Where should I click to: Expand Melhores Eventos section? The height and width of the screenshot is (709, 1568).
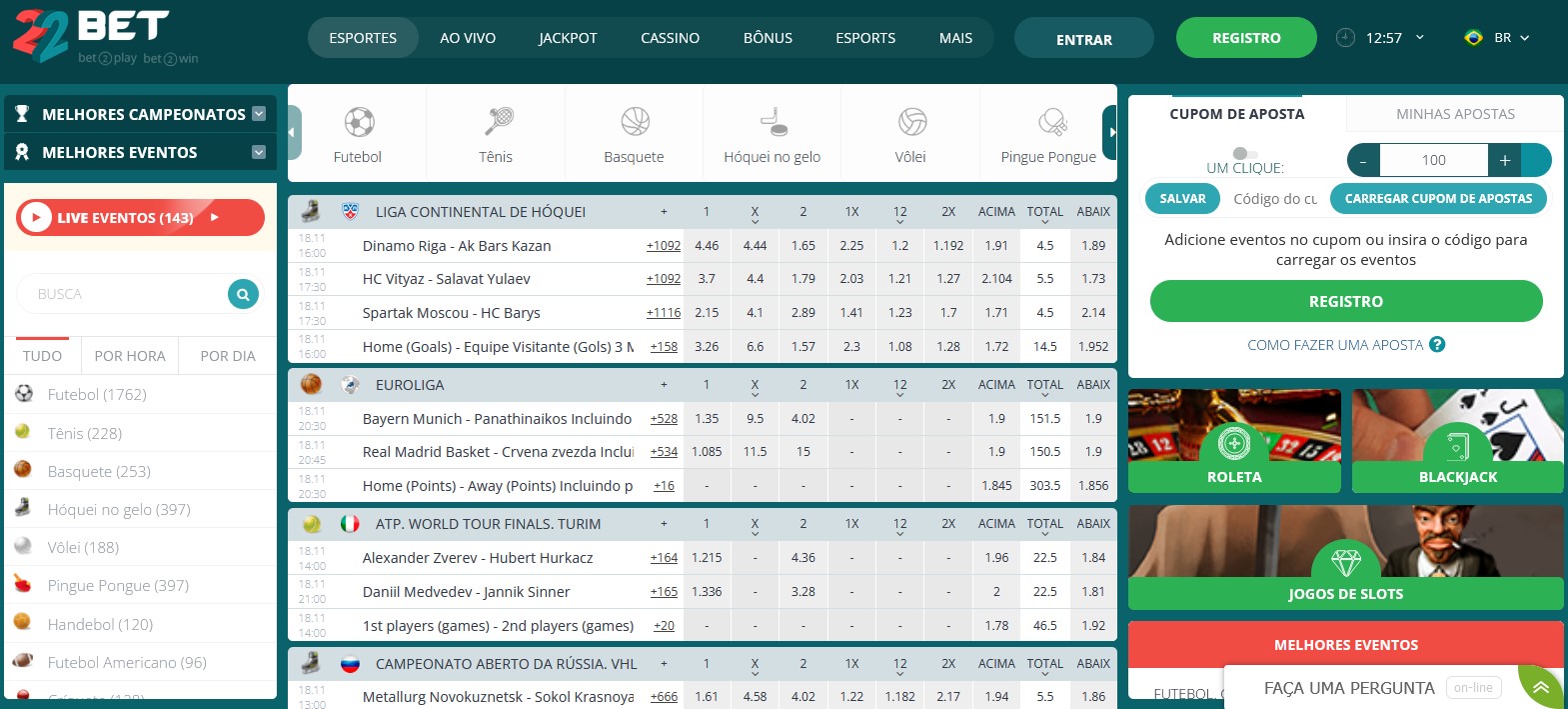tap(259, 152)
